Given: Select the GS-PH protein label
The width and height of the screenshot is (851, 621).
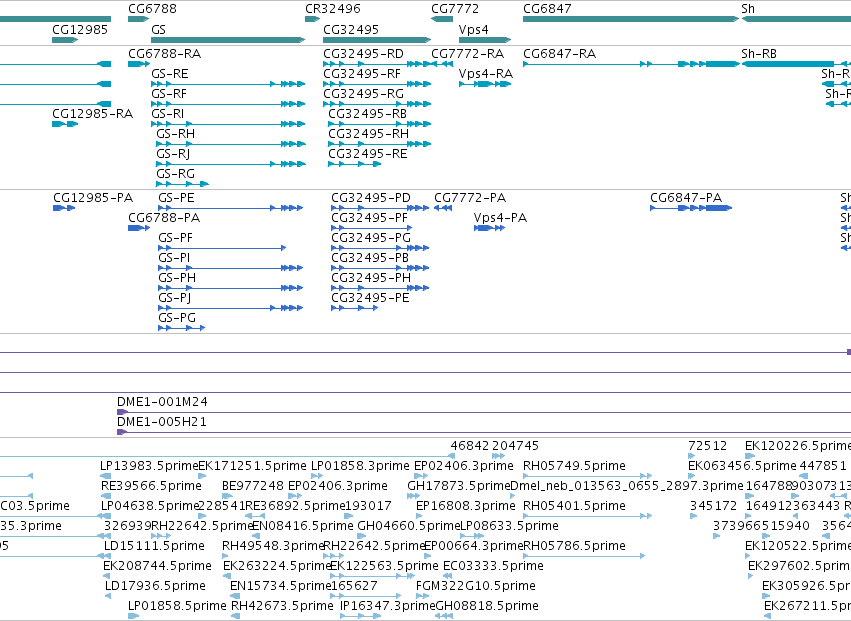Looking at the screenshot, I should (x=177, y=278).
